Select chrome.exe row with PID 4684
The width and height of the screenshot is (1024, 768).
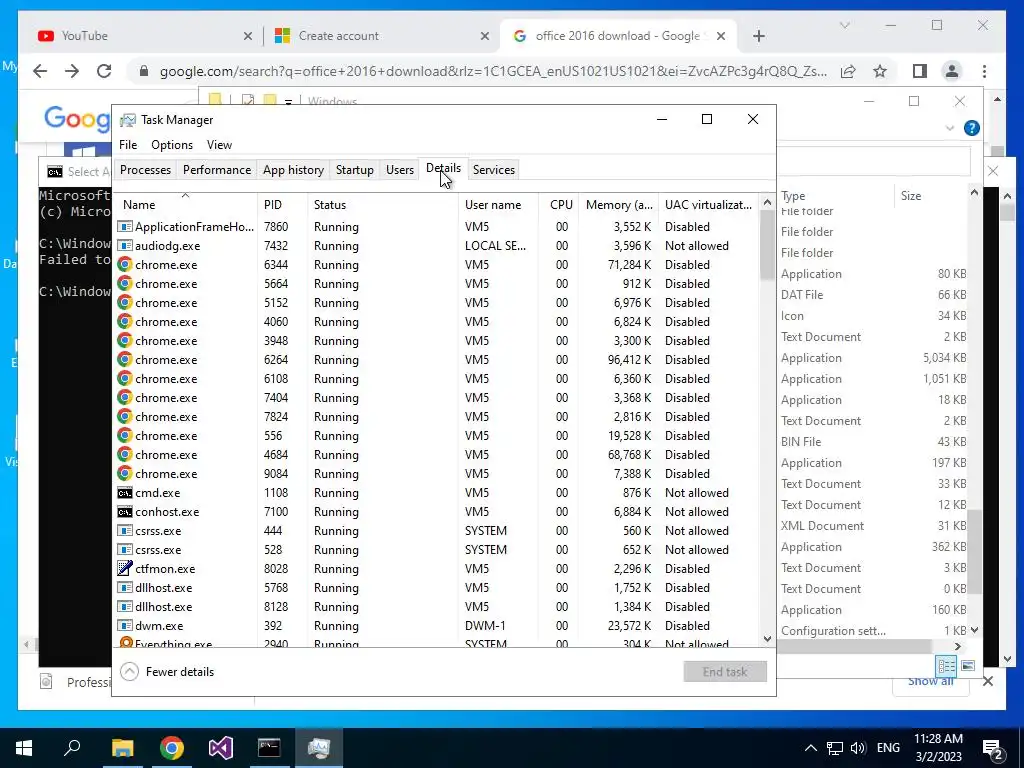pyautogui.click(x=436, y=455)
